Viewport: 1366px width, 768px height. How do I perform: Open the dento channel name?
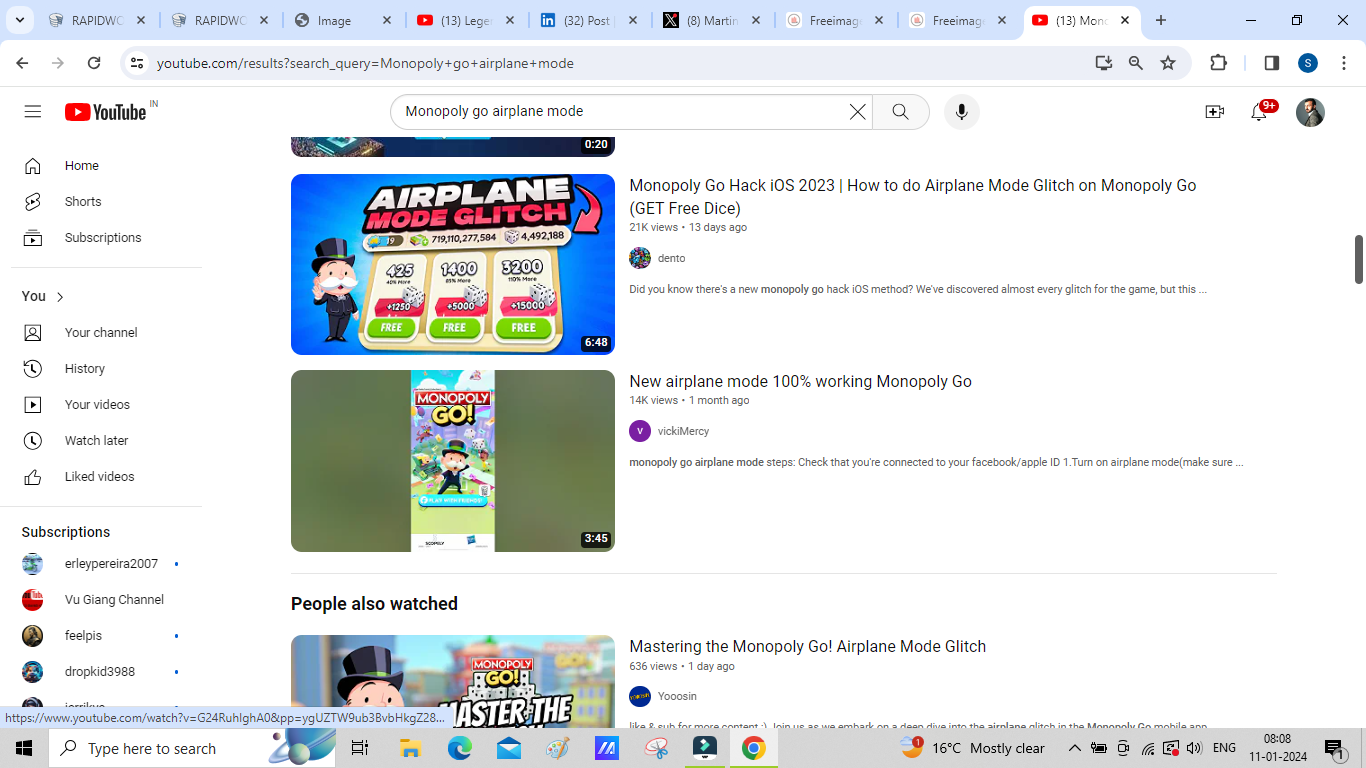(x=672, y=259)
